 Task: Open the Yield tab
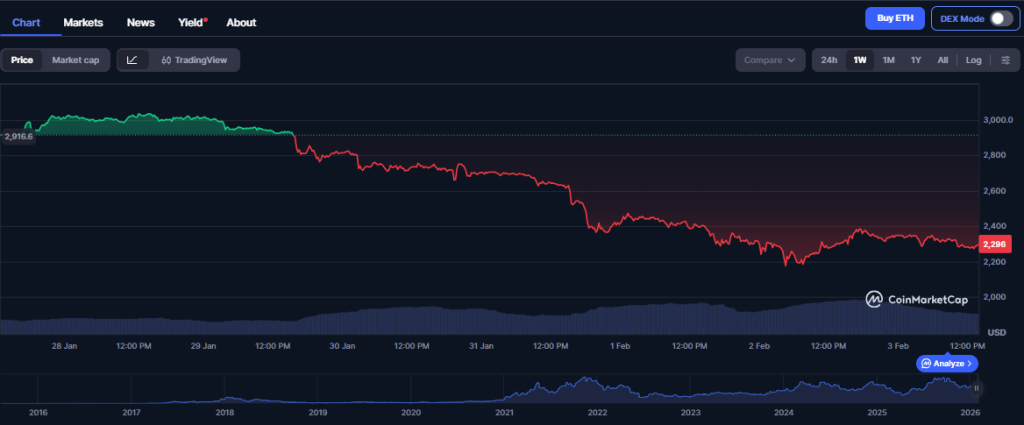tap(192, 22)
